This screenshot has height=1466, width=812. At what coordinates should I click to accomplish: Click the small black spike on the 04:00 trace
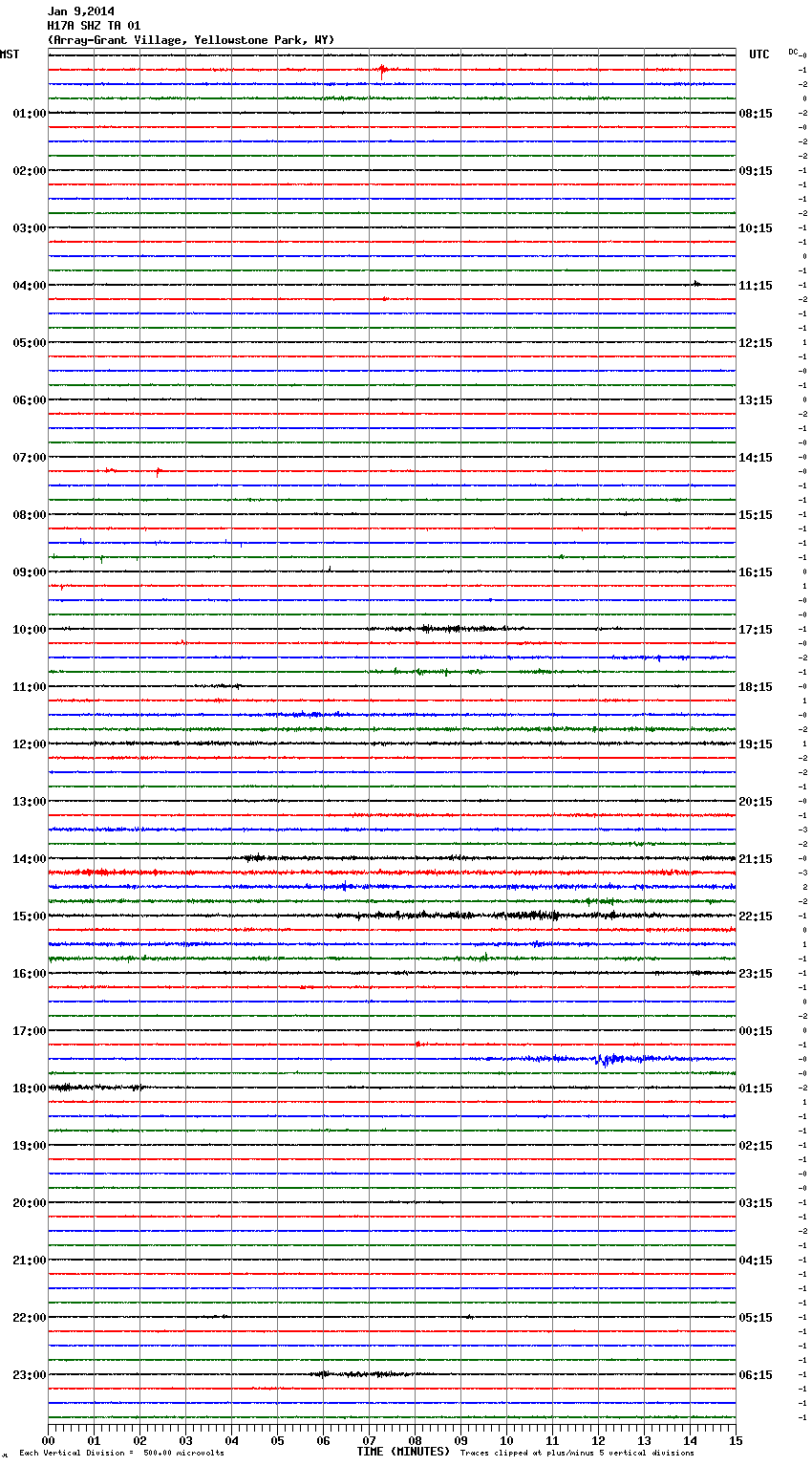[x=696, y=283]
